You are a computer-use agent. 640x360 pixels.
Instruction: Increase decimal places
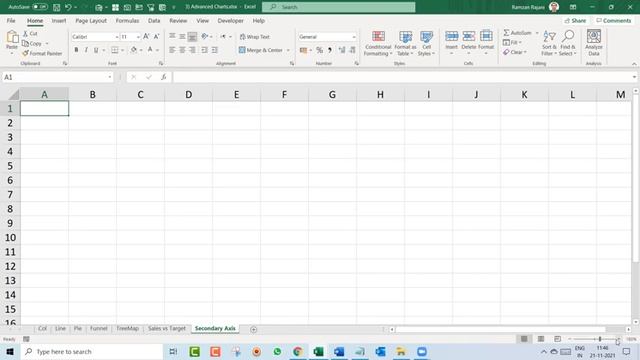342,50
